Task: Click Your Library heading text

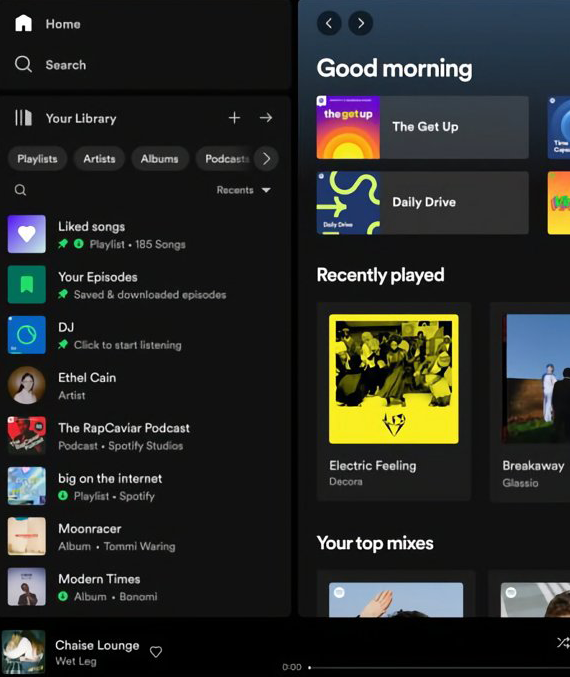Action: click(x=81, y=118)
